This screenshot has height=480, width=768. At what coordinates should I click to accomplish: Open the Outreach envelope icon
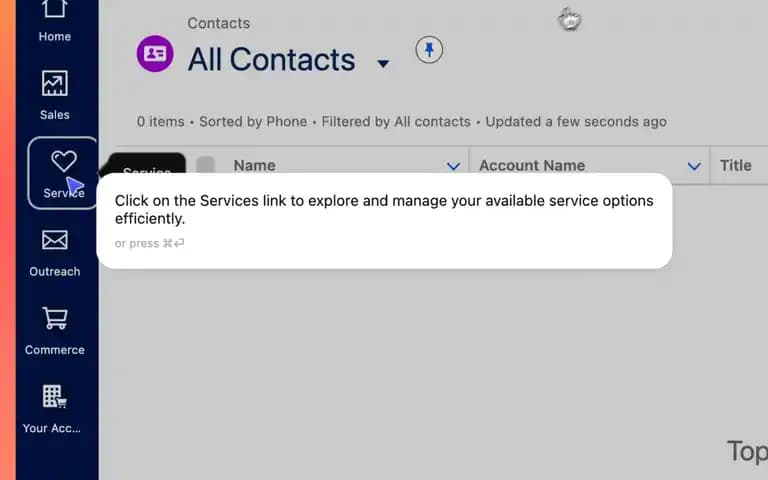[x=54, y=240]
